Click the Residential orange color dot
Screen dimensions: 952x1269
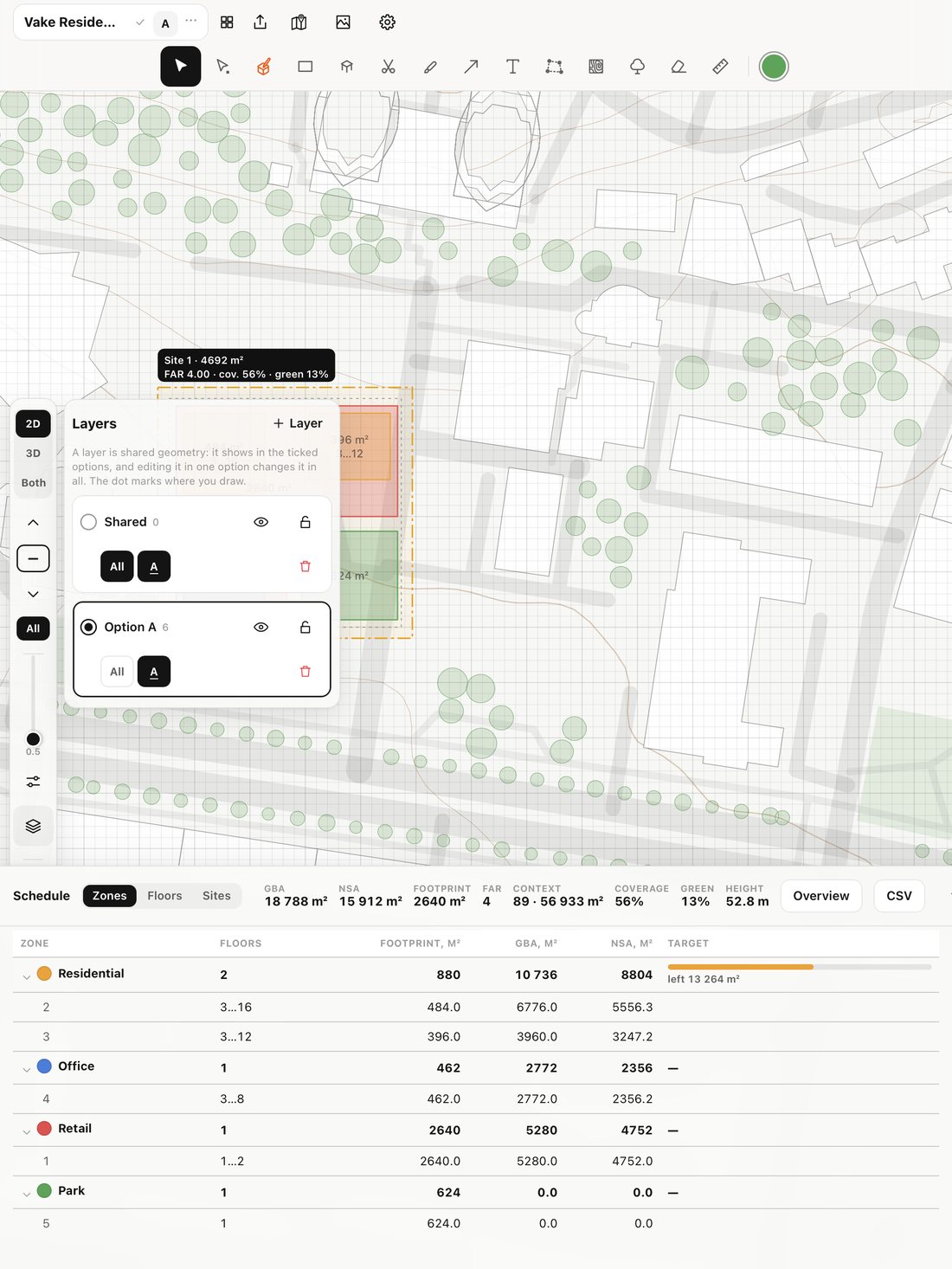tap(44, 974)
